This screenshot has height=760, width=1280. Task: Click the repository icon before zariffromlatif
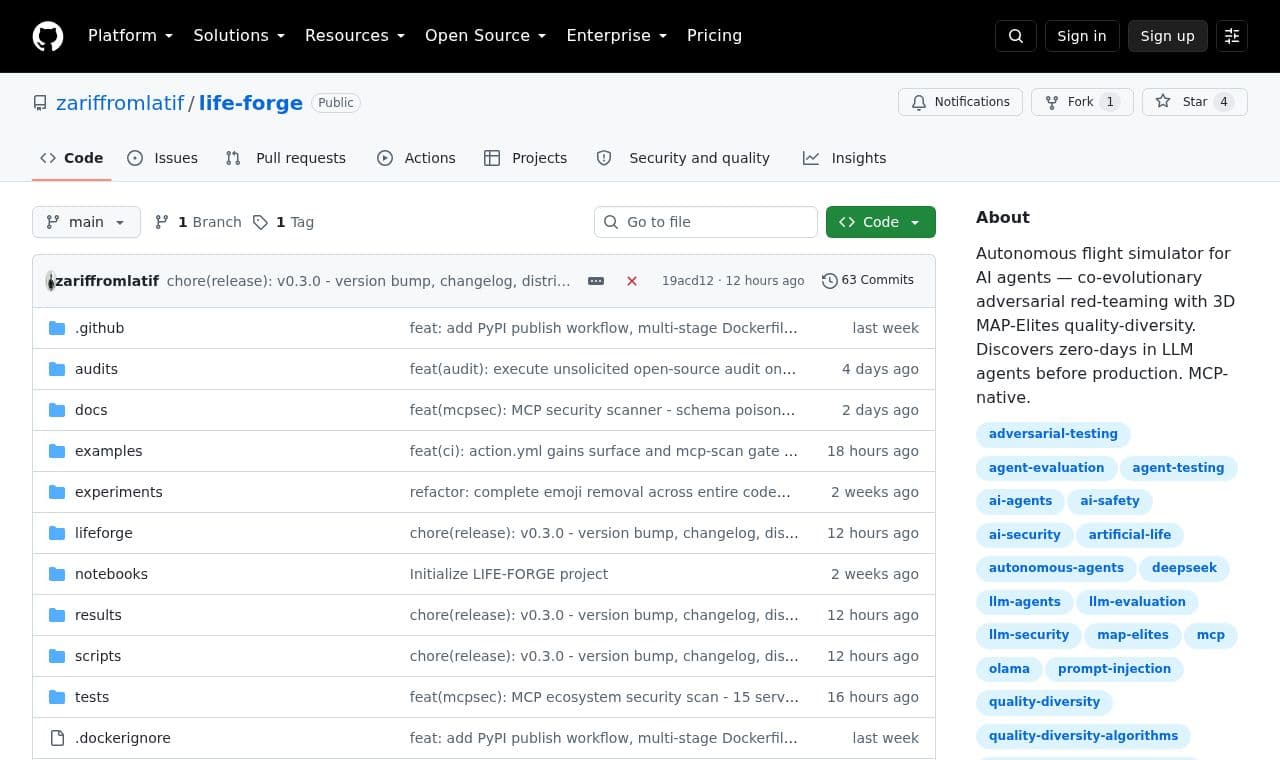(40, 103)
